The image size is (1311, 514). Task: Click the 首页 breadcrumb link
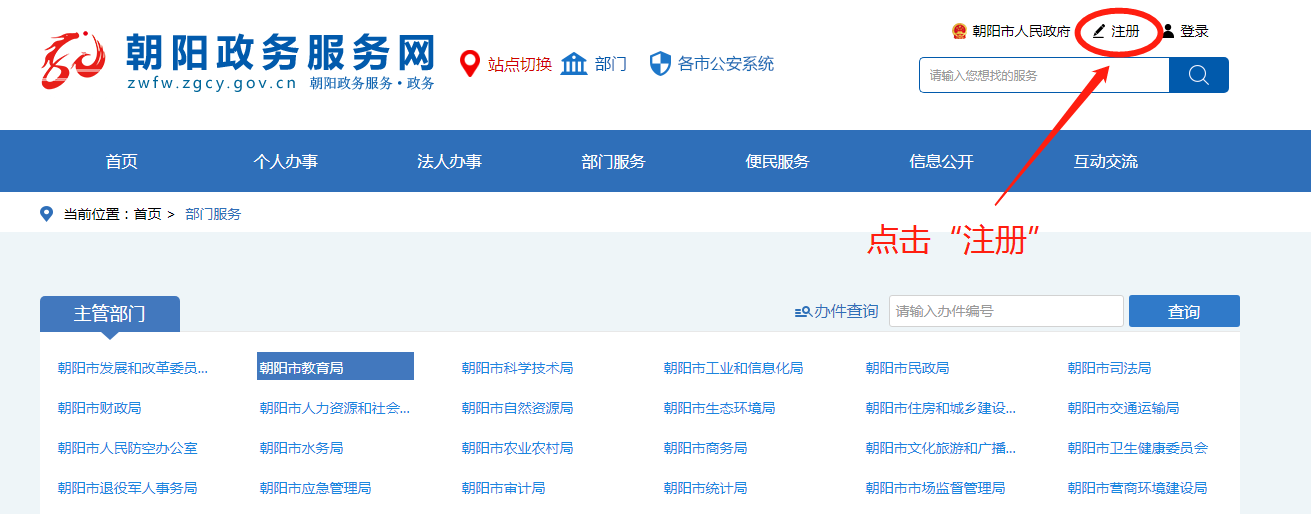pos(148,214)
